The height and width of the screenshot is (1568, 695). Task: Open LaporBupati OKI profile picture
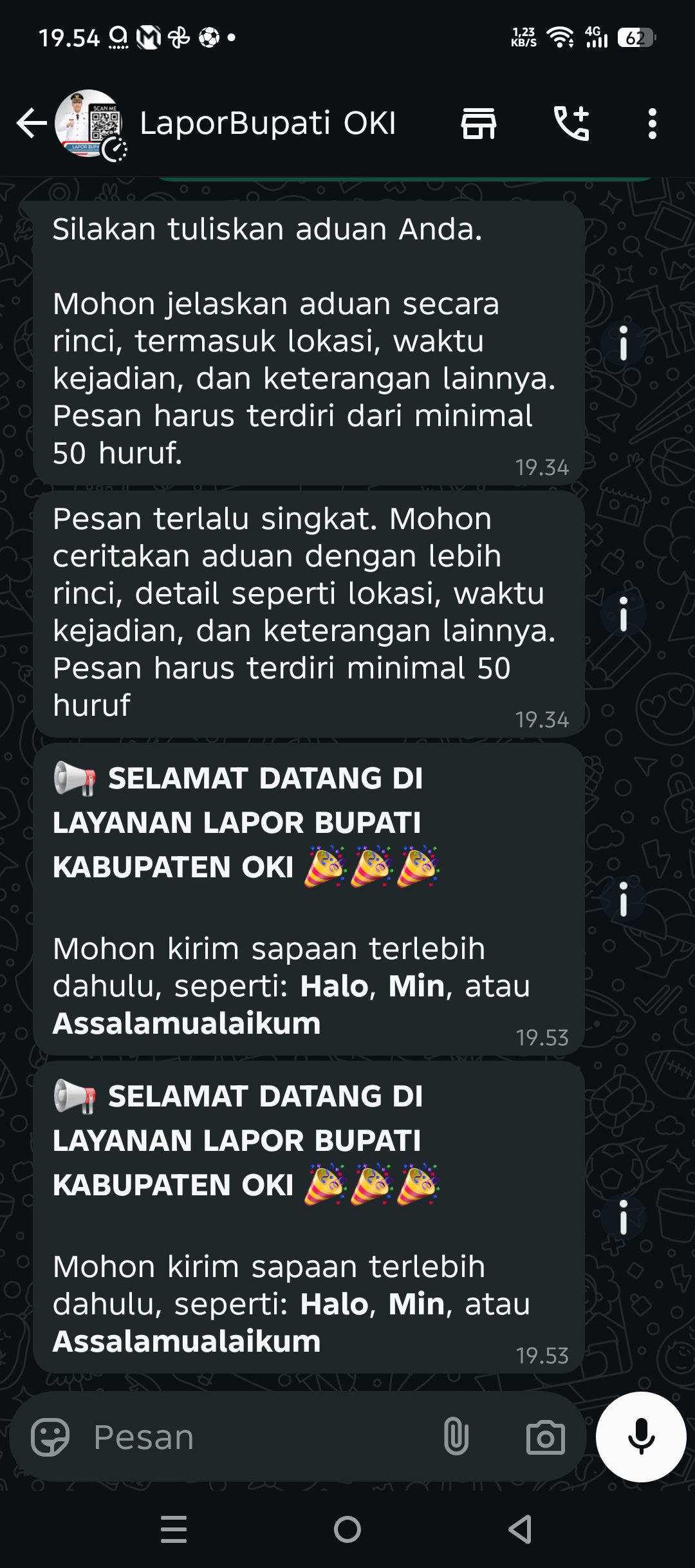89,124
